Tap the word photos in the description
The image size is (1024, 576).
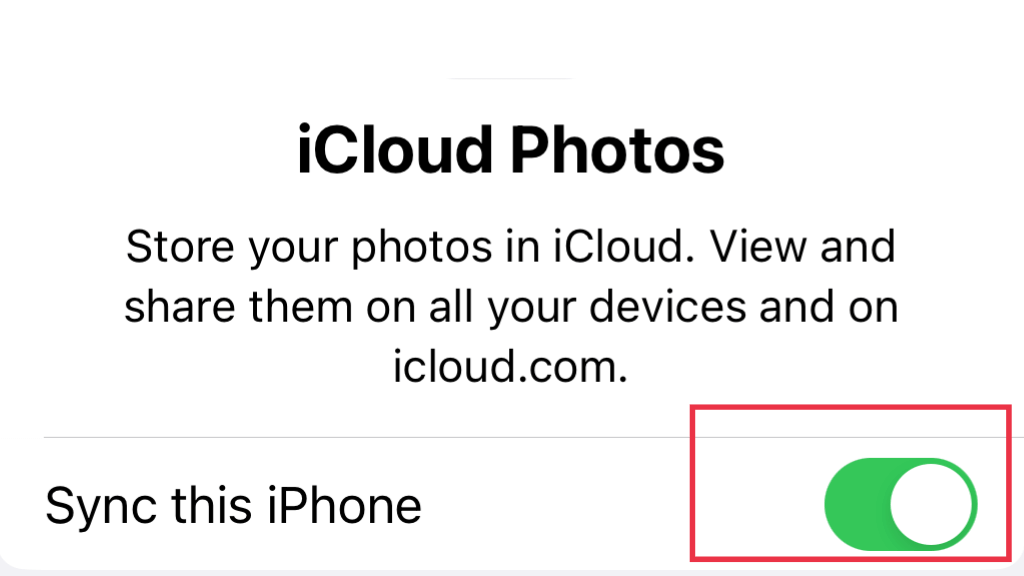422,248
